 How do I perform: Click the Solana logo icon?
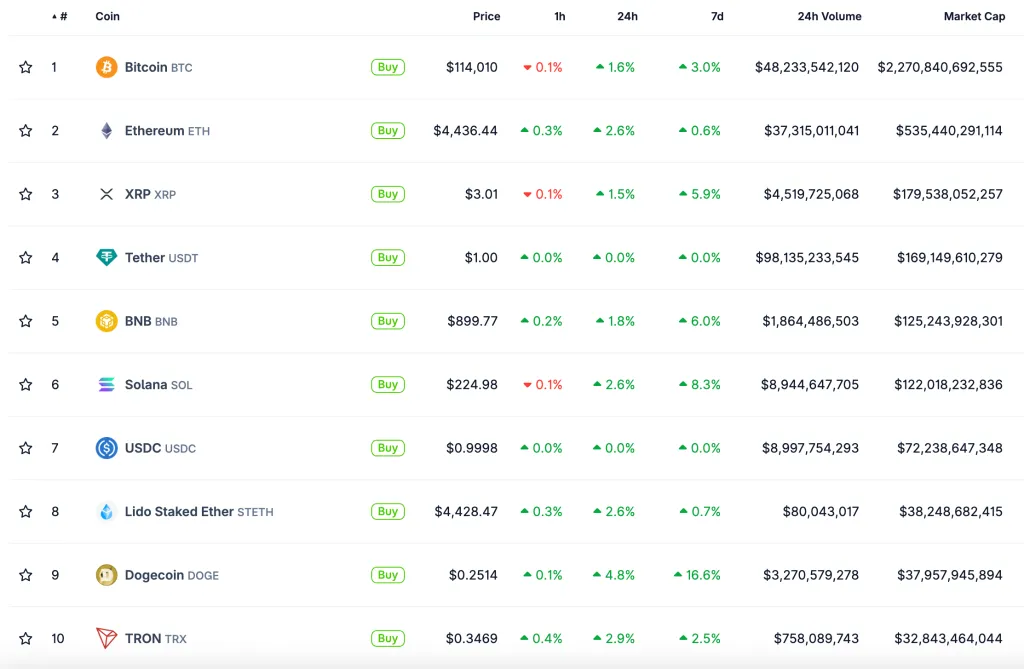[x=106, y=385]
